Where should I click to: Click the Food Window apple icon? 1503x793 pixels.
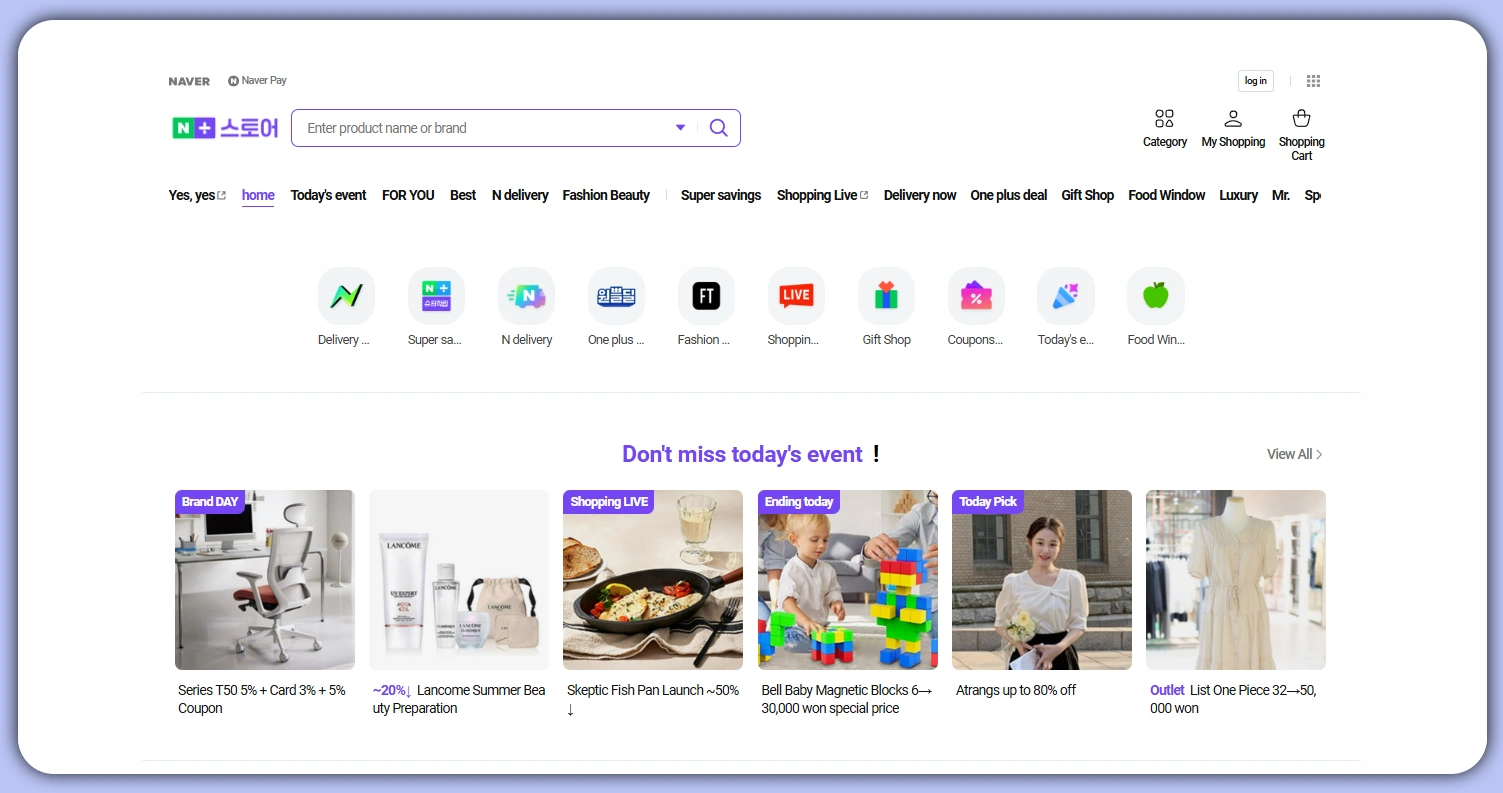[x=1155, y=295]
